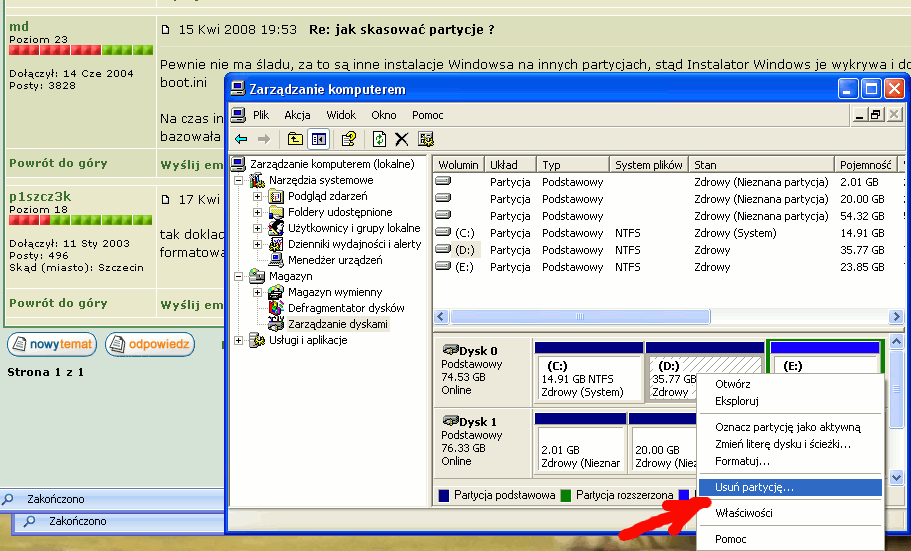
Task: Select the 2.01 GB partition on Dysk 1
Action: [580, 443]
